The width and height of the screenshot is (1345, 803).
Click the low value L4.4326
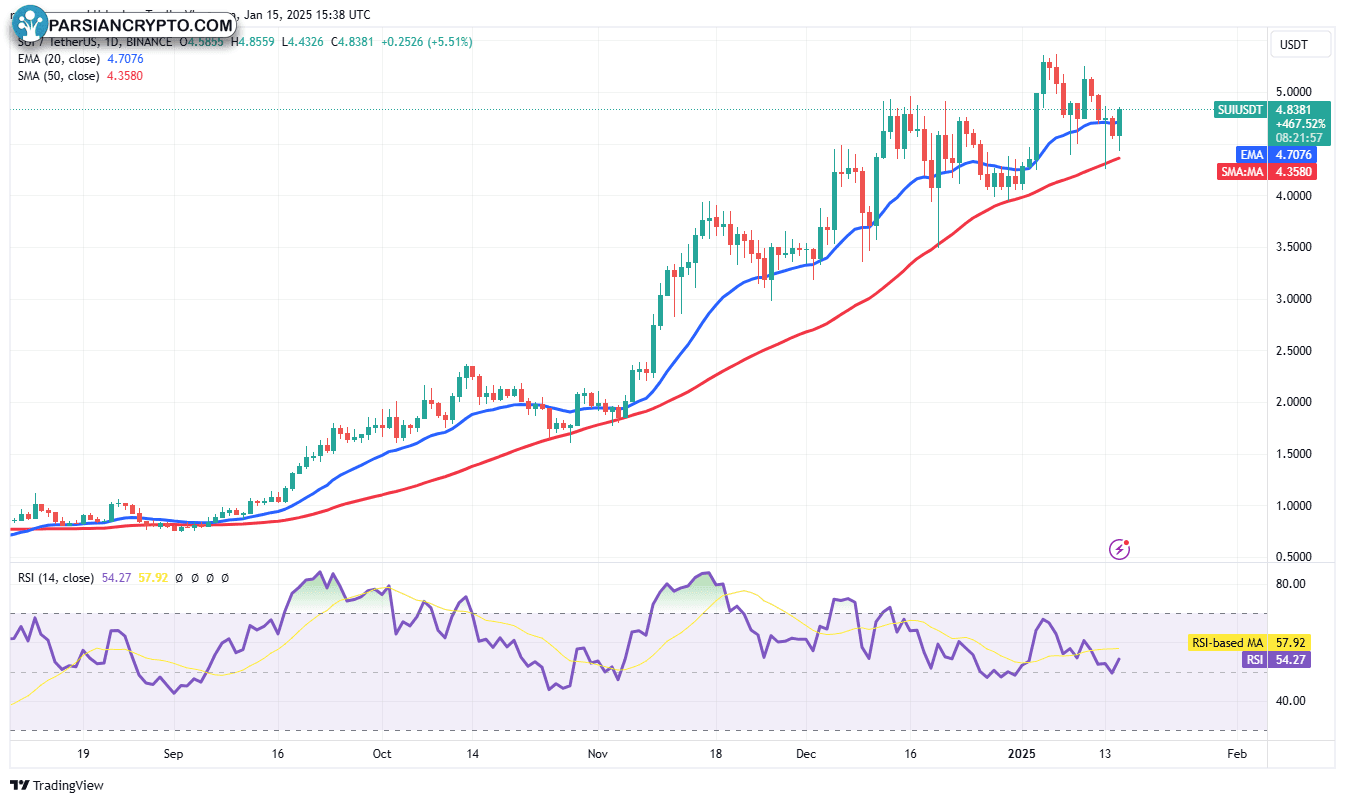pos(303,42)
